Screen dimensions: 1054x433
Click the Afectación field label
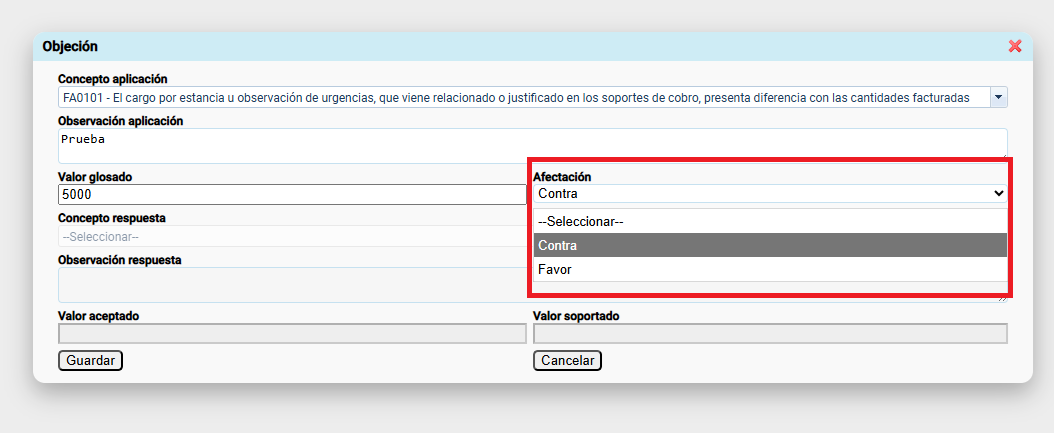click(x=562, y=177)
